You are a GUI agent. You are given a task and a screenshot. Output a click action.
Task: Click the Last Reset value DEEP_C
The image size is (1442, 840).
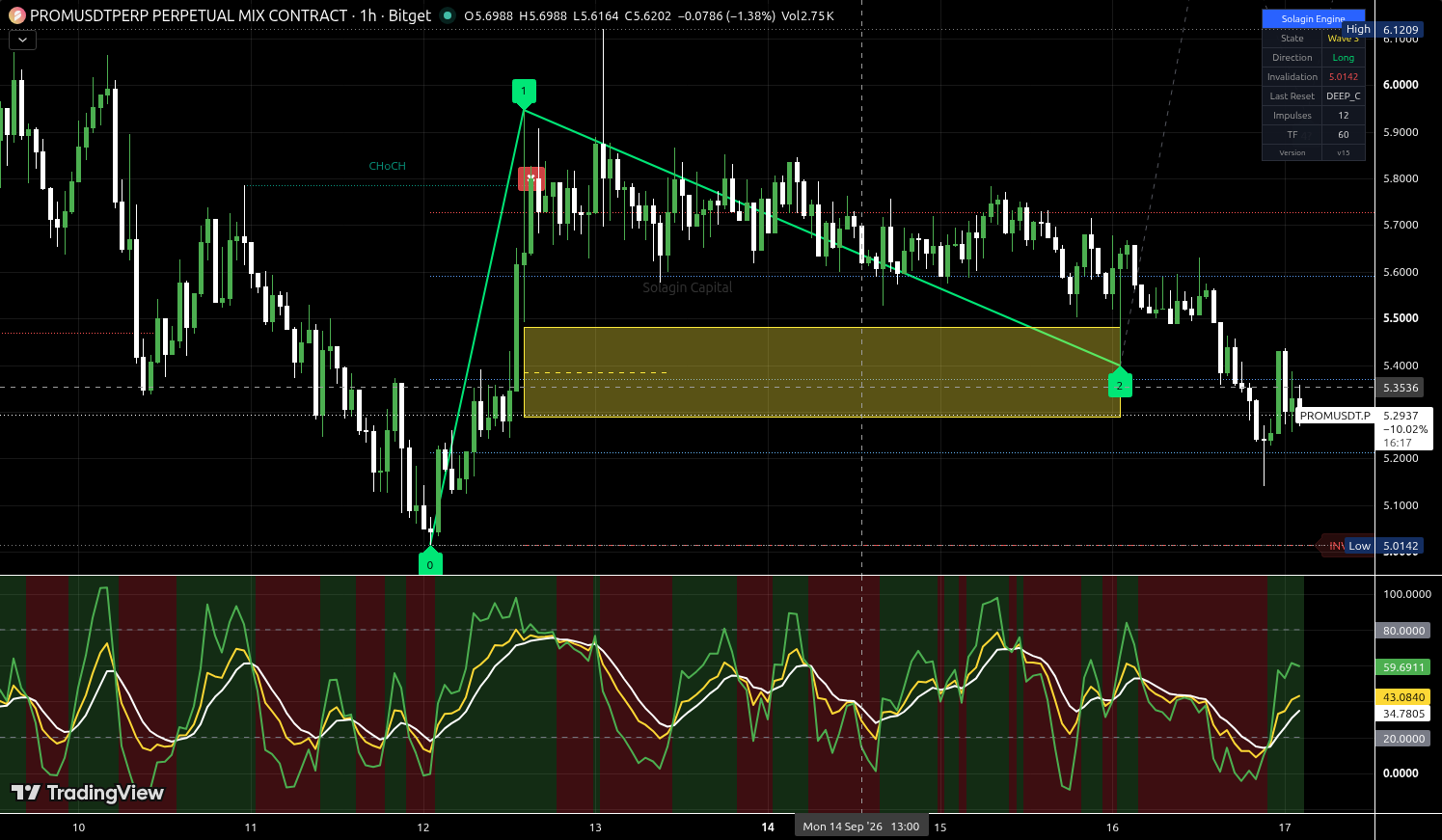(1344, 96)
